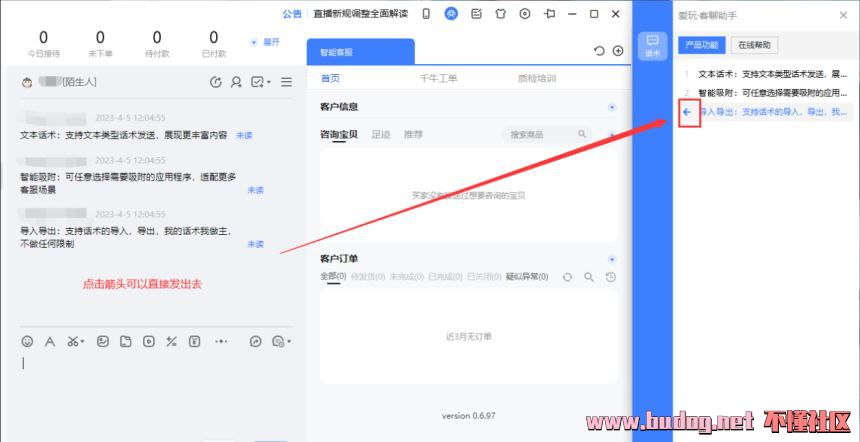The height and width of the screenshot is (442, 860).
Task: Select the 千牛工单 tab
Action: (438, 78)
